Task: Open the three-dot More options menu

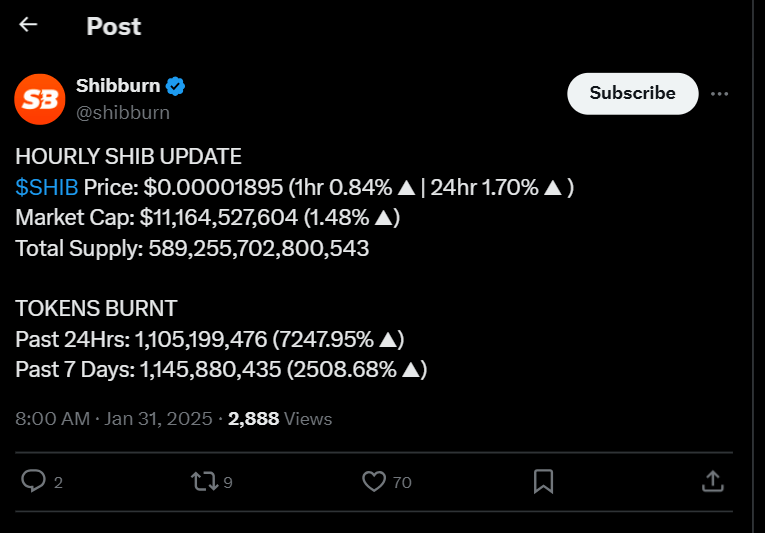Action: click(719, 94)
